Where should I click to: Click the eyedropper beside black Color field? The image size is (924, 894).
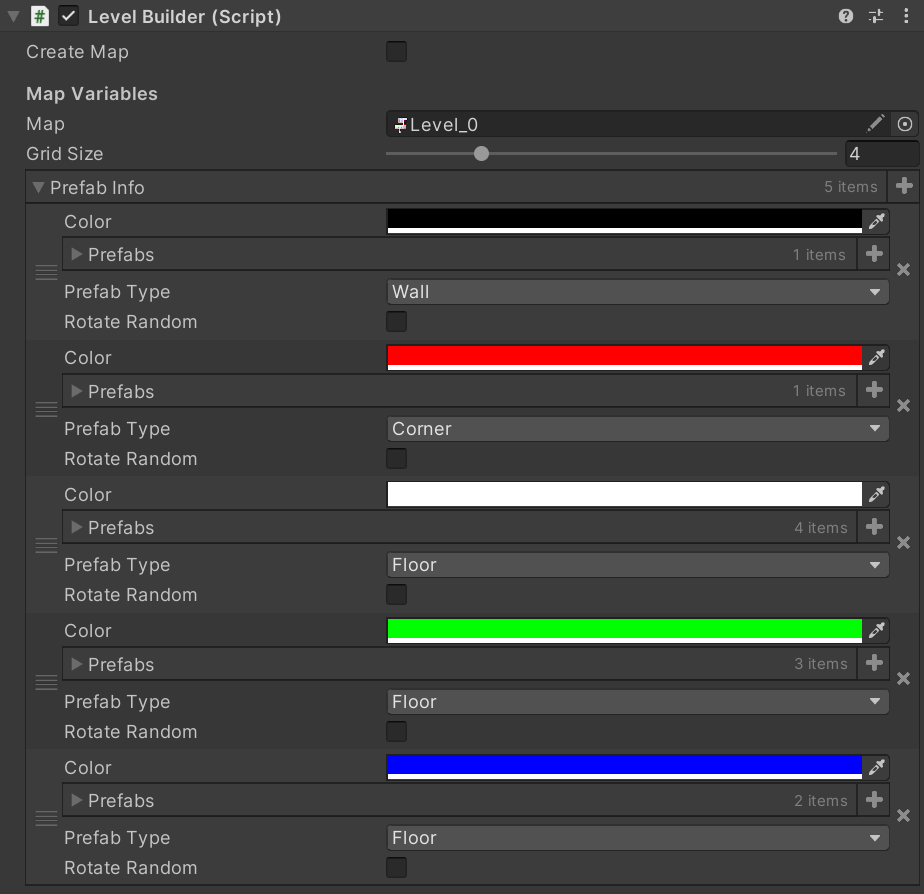coord(877,221)
